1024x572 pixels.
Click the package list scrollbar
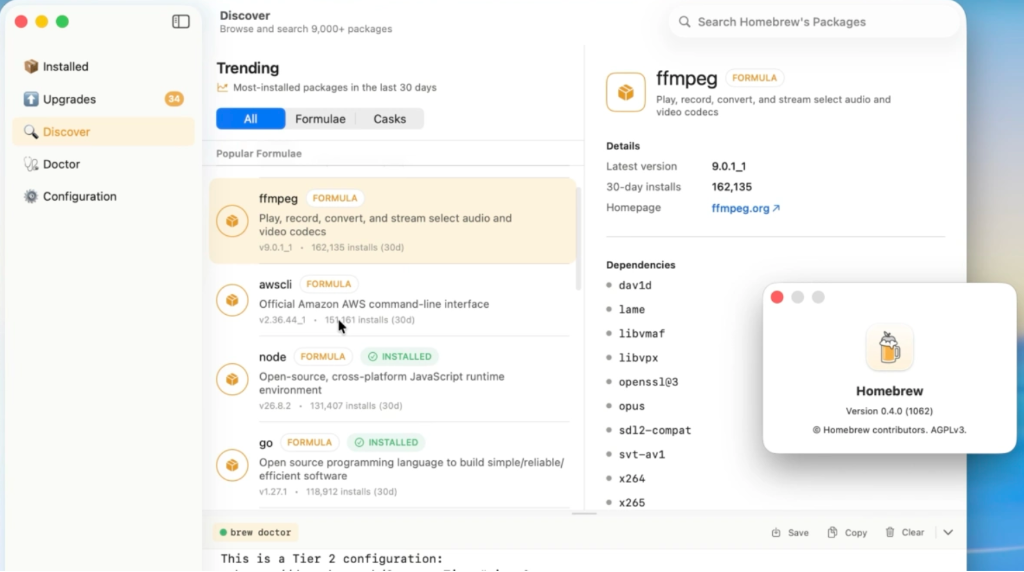[x=578, y=239]
